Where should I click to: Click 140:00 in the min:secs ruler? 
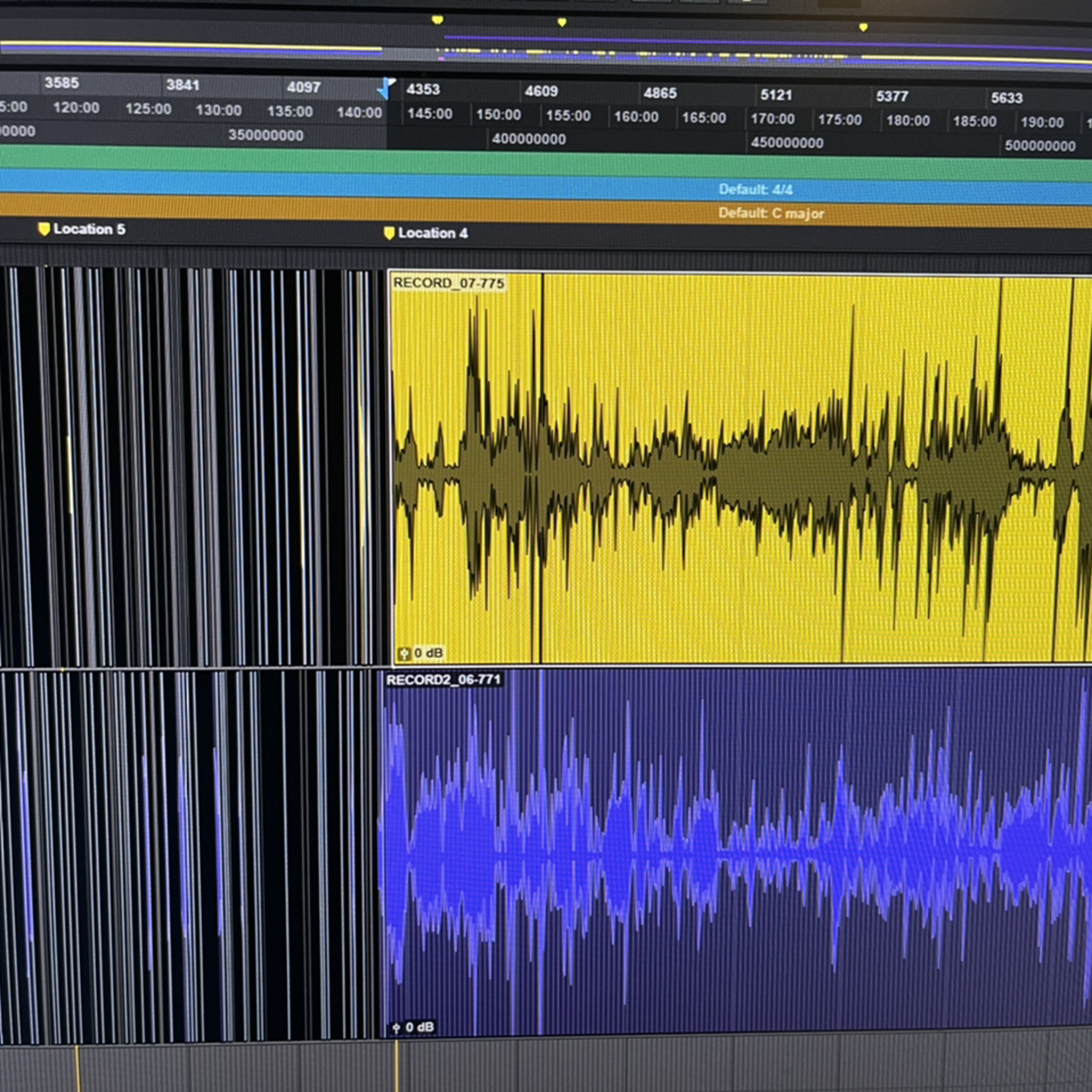click(x=360, y=112)
